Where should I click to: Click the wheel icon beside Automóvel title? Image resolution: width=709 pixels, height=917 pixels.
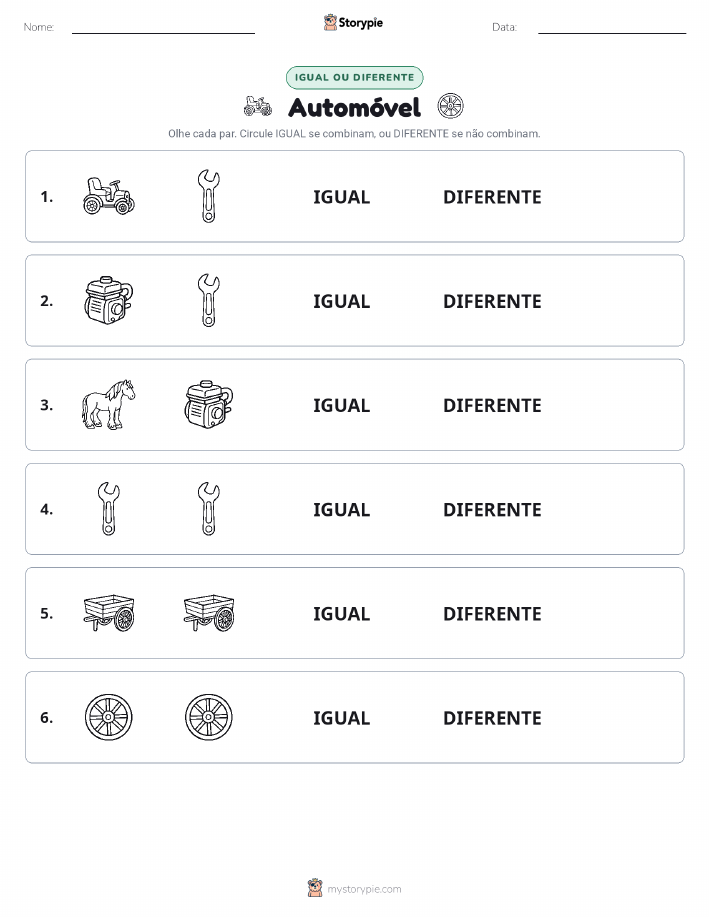click(450, 106)
